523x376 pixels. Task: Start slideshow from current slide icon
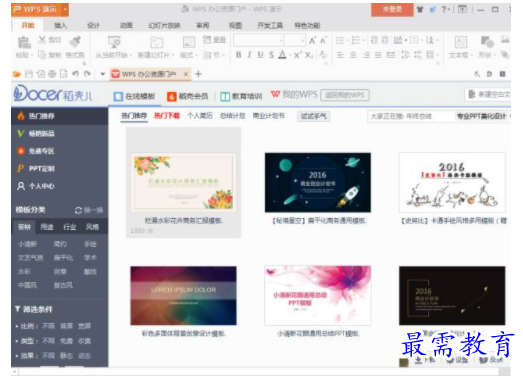click(x=114, y=42)
